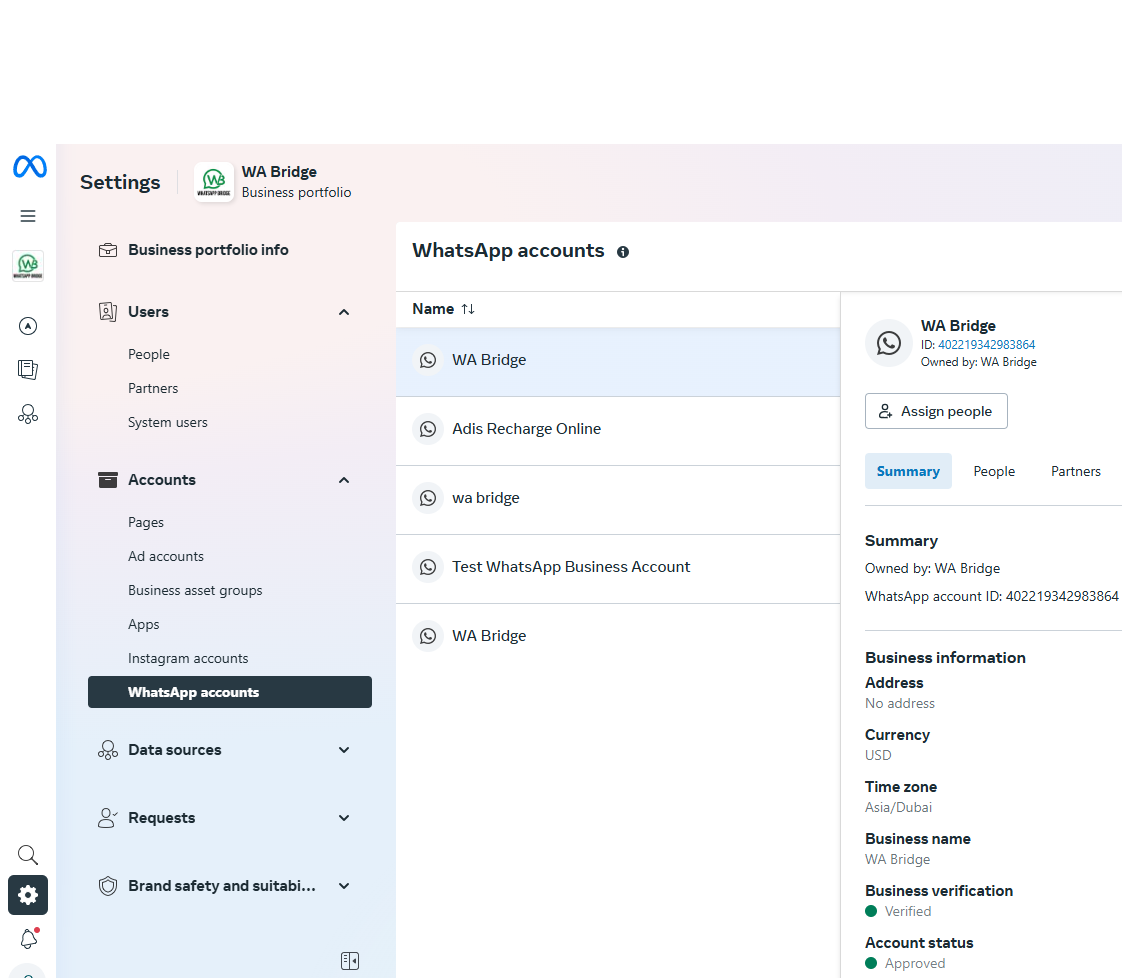This screenshot has height=978, width=1122.
Task: Open Business asset groups
Action: pos(195,590)
